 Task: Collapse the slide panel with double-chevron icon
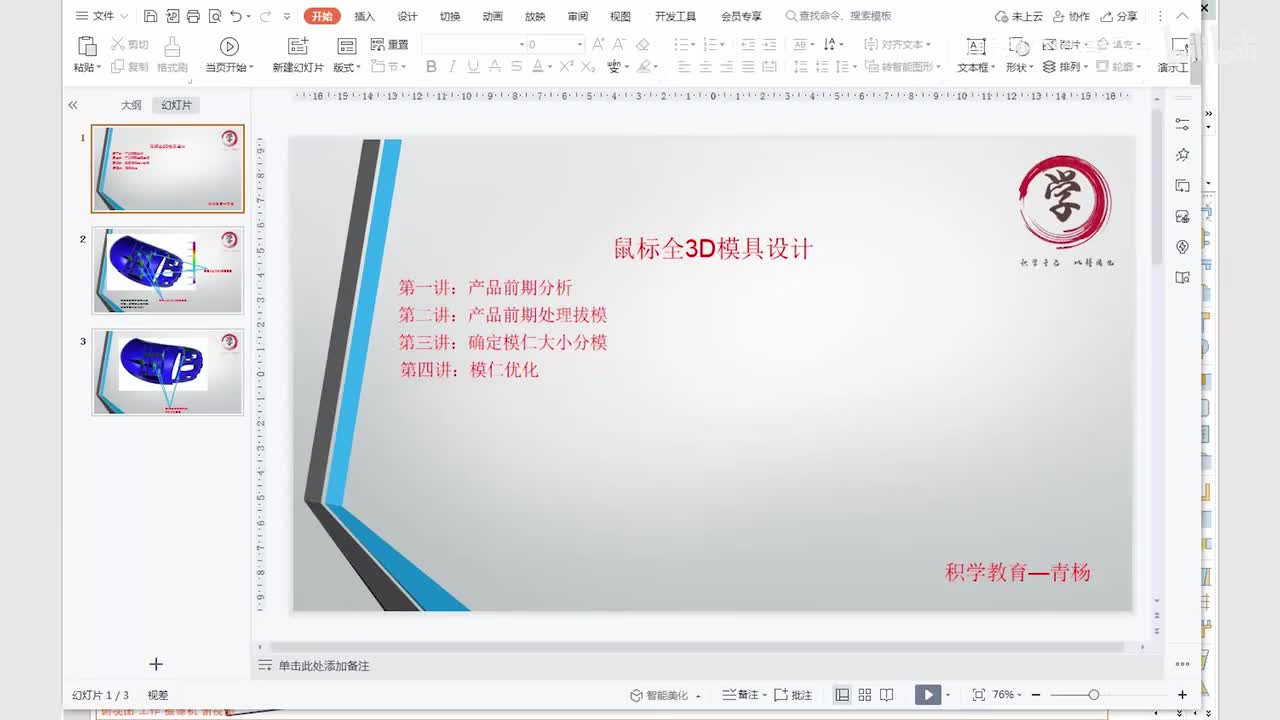[x=73, y=105]
